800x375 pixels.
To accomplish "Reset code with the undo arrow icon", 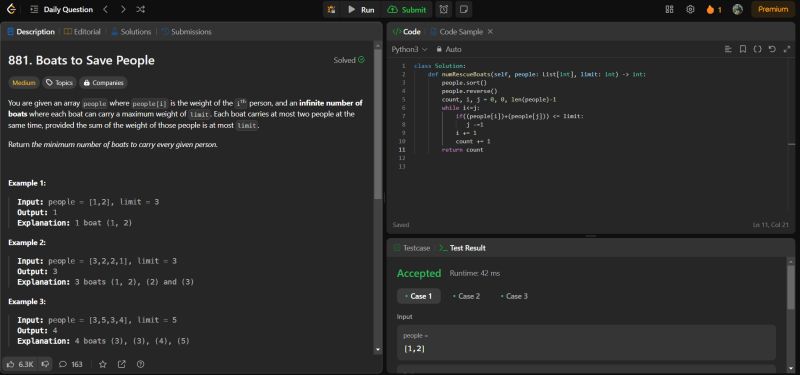I will 772,49.
